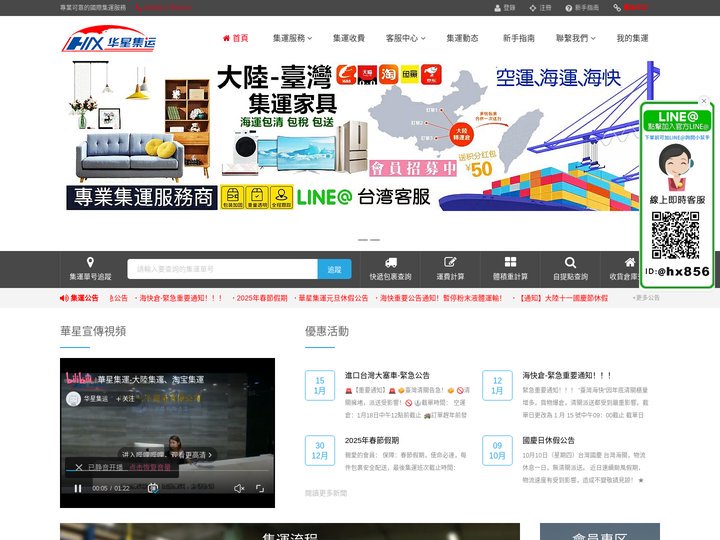Click the 华星集运 HX logo
The image size is (720, 540).
click(x=109, y=39)
